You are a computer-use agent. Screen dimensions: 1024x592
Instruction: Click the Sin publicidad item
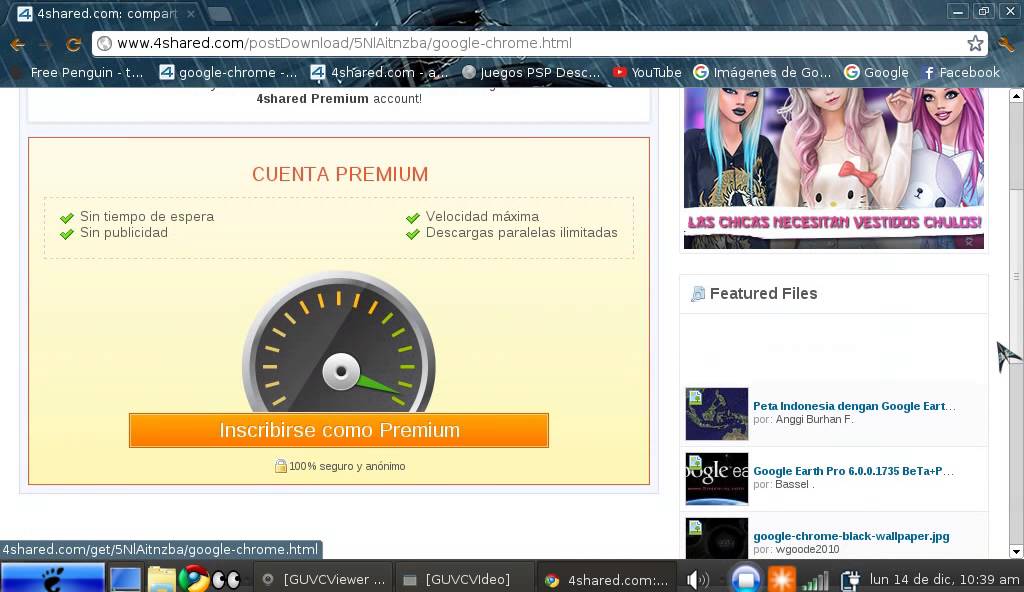124,233
